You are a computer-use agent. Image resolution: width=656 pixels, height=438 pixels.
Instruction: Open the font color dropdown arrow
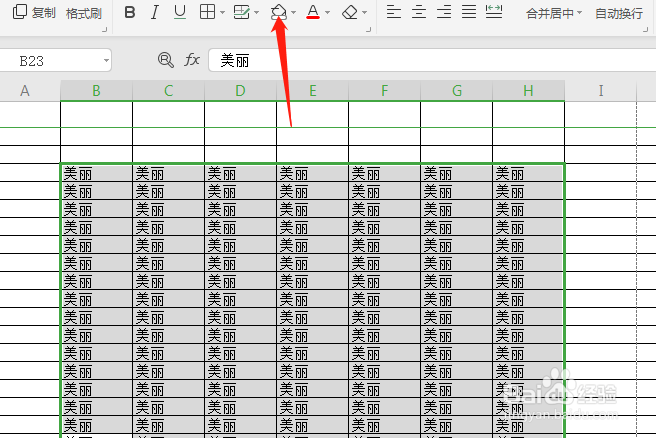[x=327, y=13]
